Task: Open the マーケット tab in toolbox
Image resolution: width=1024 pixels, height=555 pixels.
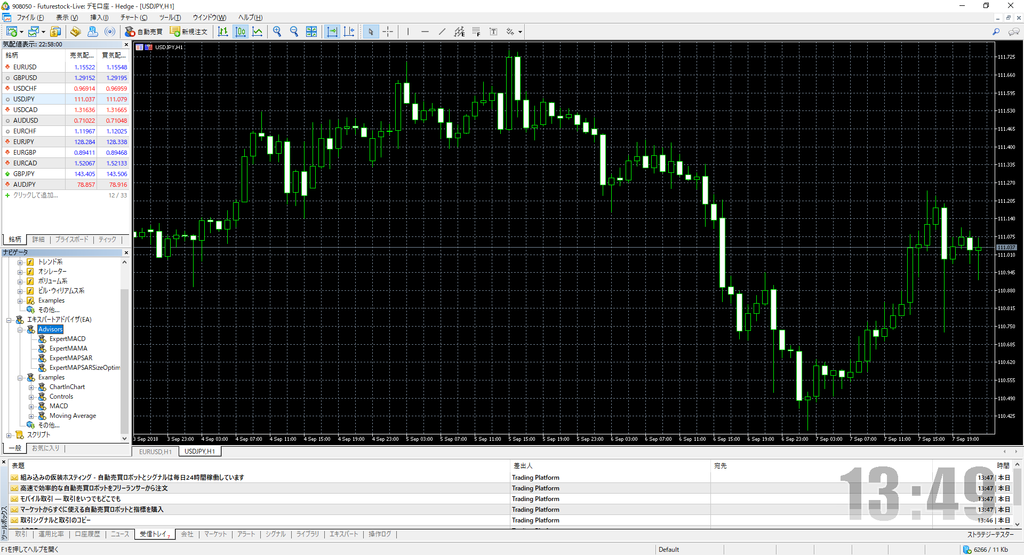Action: (215, 534)
